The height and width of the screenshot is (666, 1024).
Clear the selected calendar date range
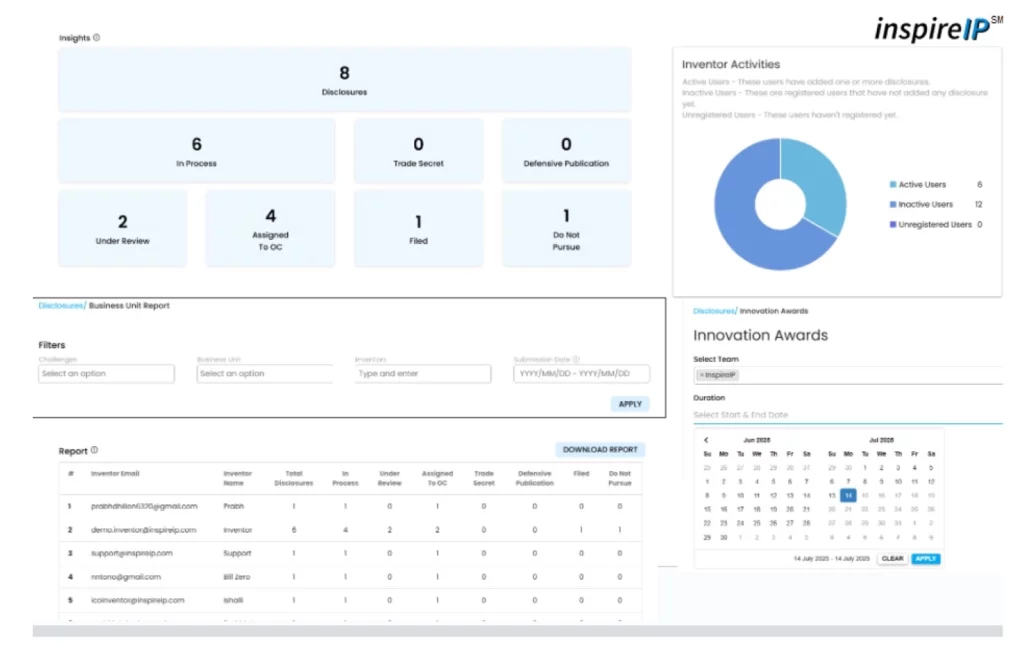pyautogui.click(x=892, y=559)
